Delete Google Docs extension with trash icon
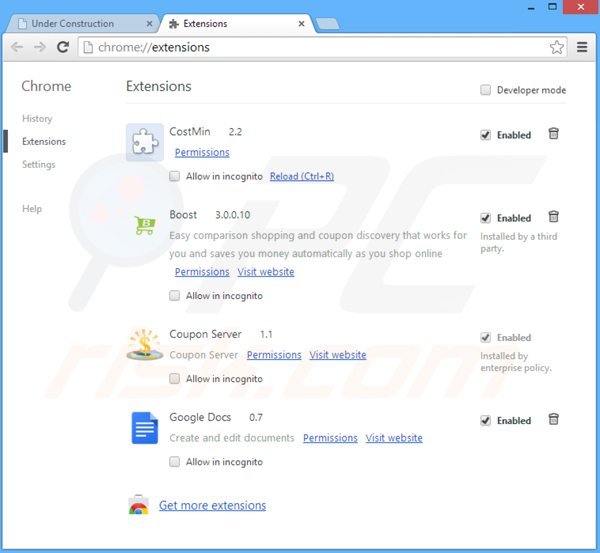This screenshot has height=553, width=600. click(x=553, y=420)
